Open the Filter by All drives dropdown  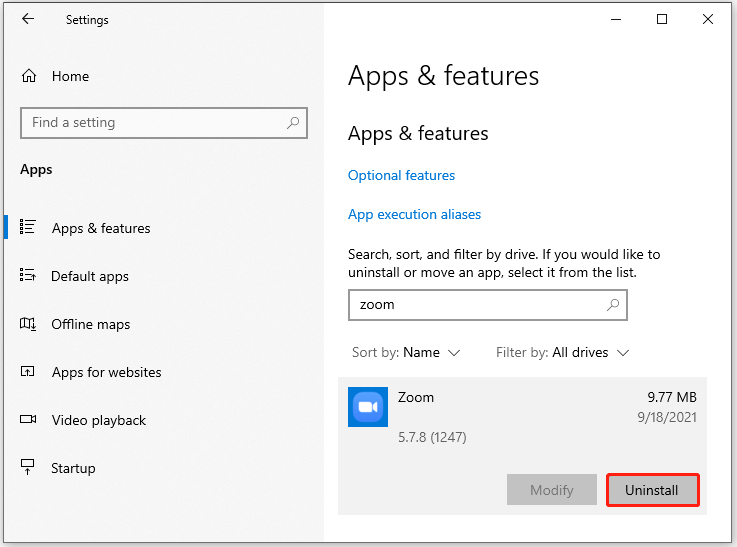tap(562, 352)
